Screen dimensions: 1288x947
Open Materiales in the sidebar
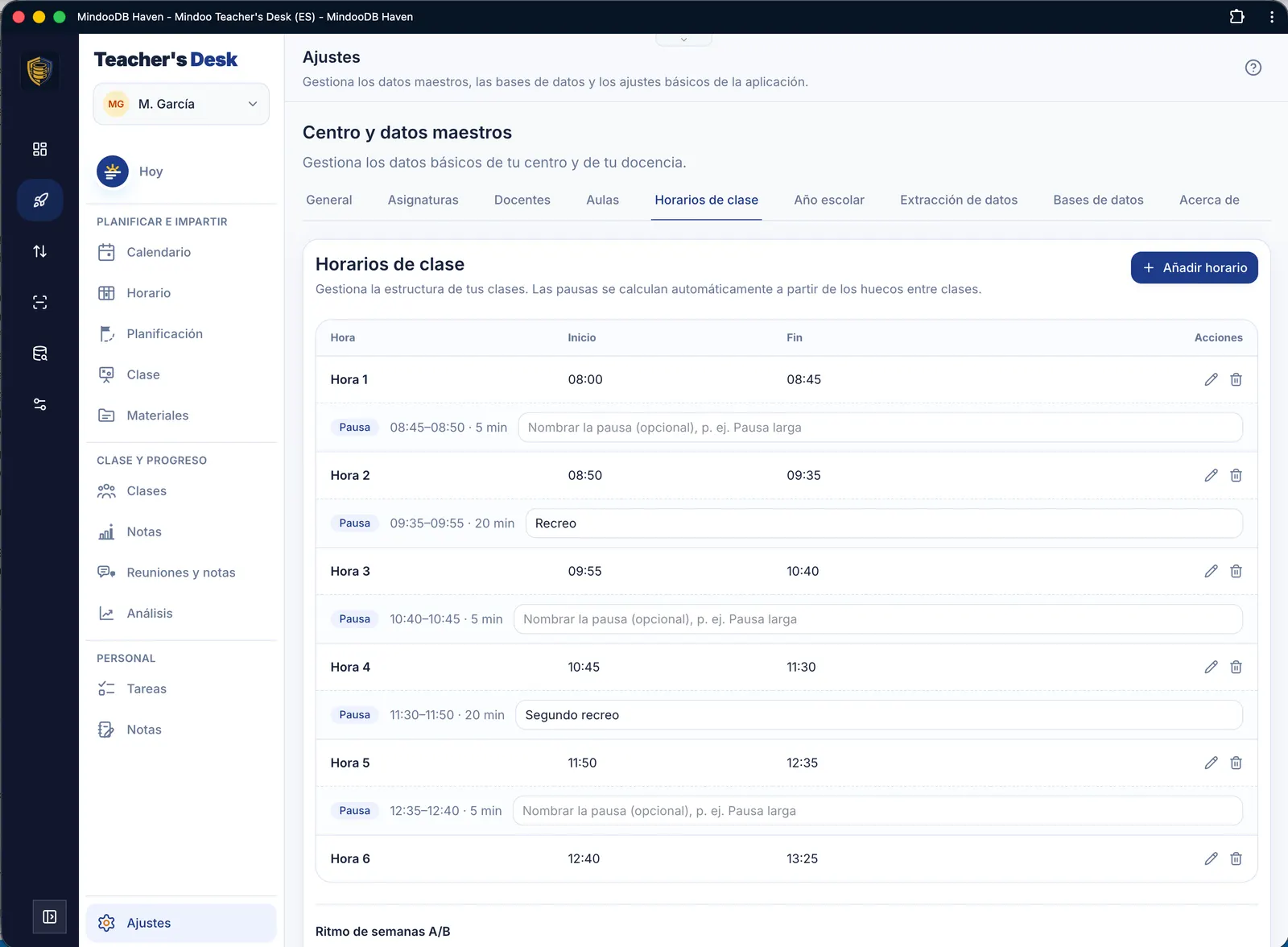click(x=181, y=416)
